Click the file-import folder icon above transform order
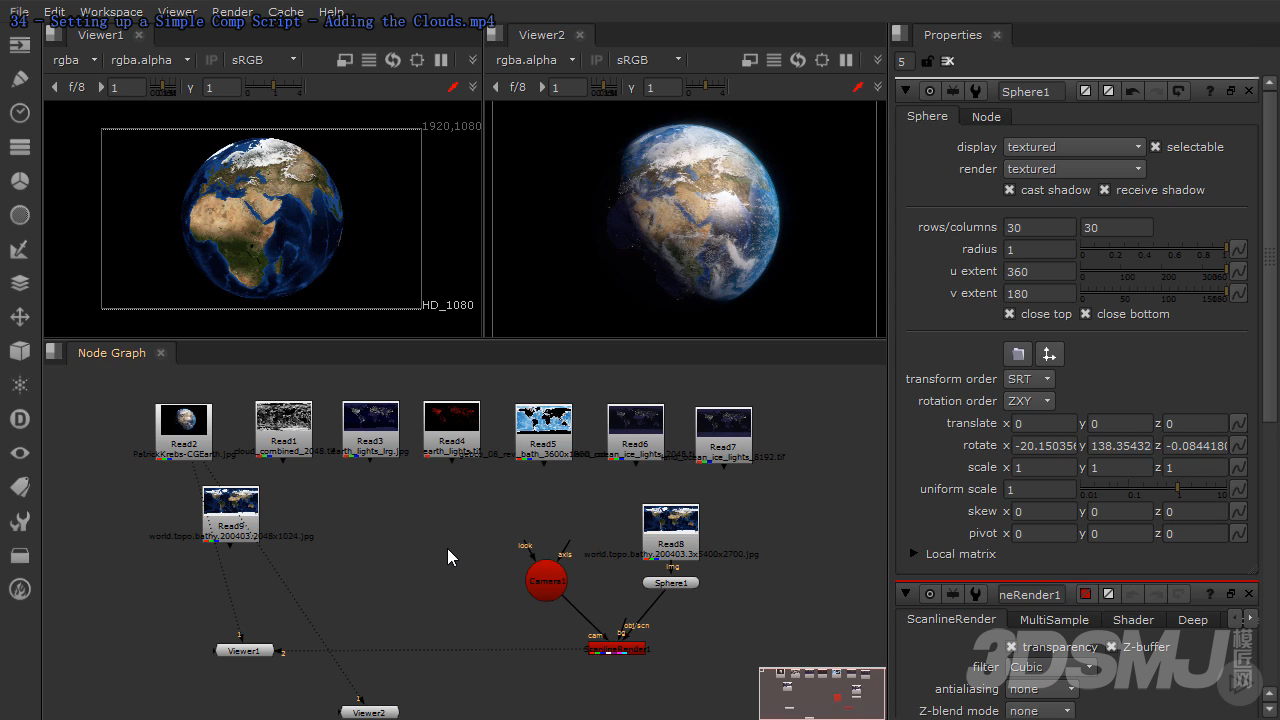This screenshot has height=720, width=1280. pos(1018,354)
